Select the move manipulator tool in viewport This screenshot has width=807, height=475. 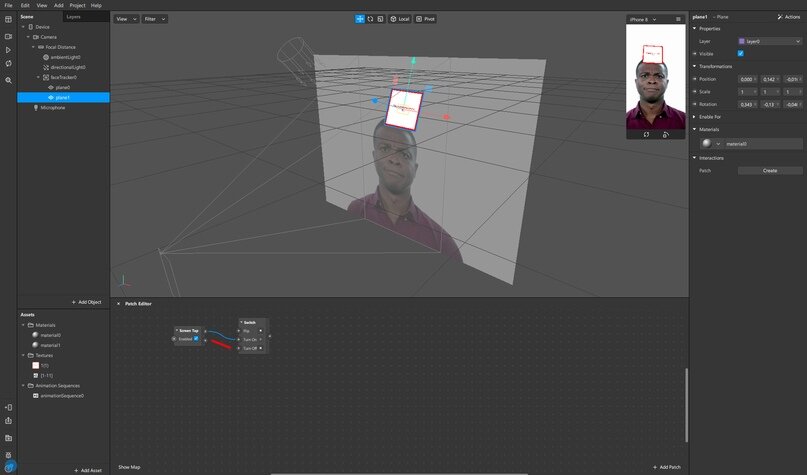(x=360, y=19)
